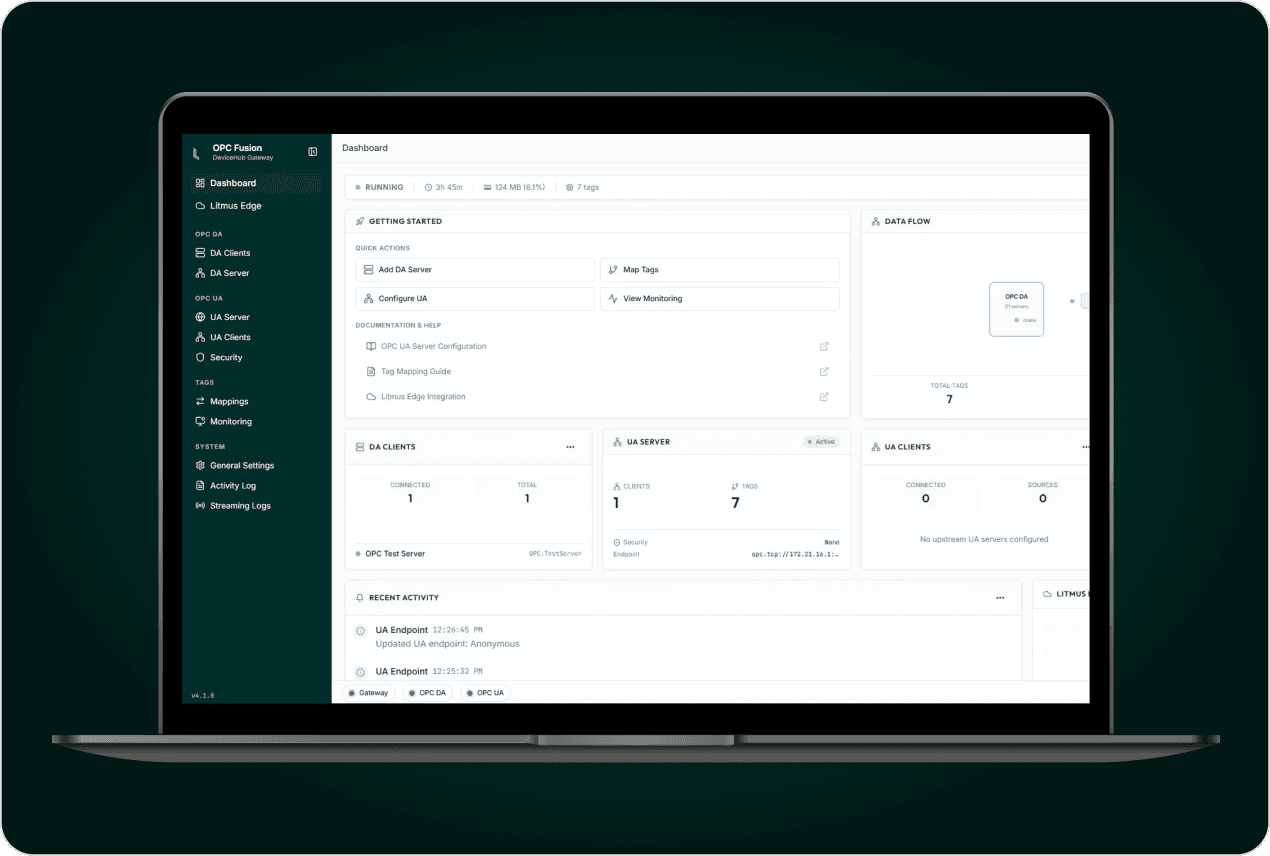The width and height of the screenshot is (1270, 856).
Task: Open the Recent Activity three-dot menu
Action: coord(1000,598)
